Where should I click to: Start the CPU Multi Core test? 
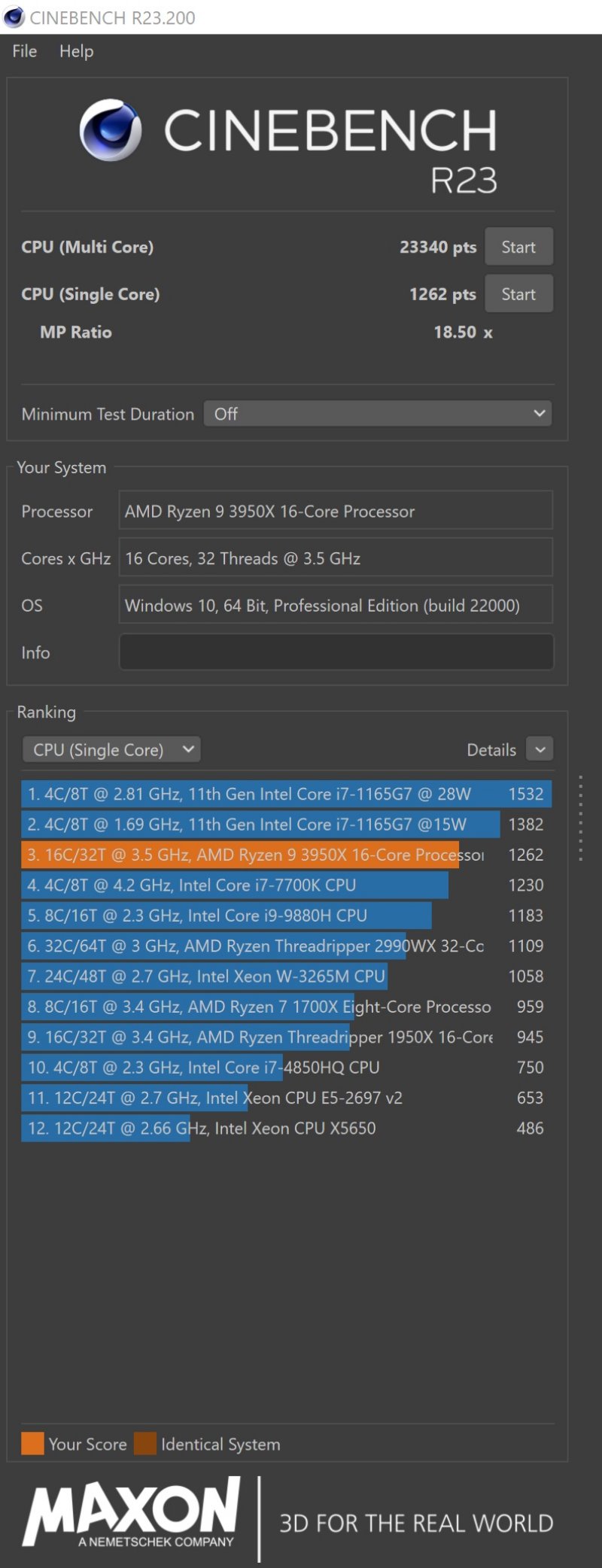click(518, 247)
